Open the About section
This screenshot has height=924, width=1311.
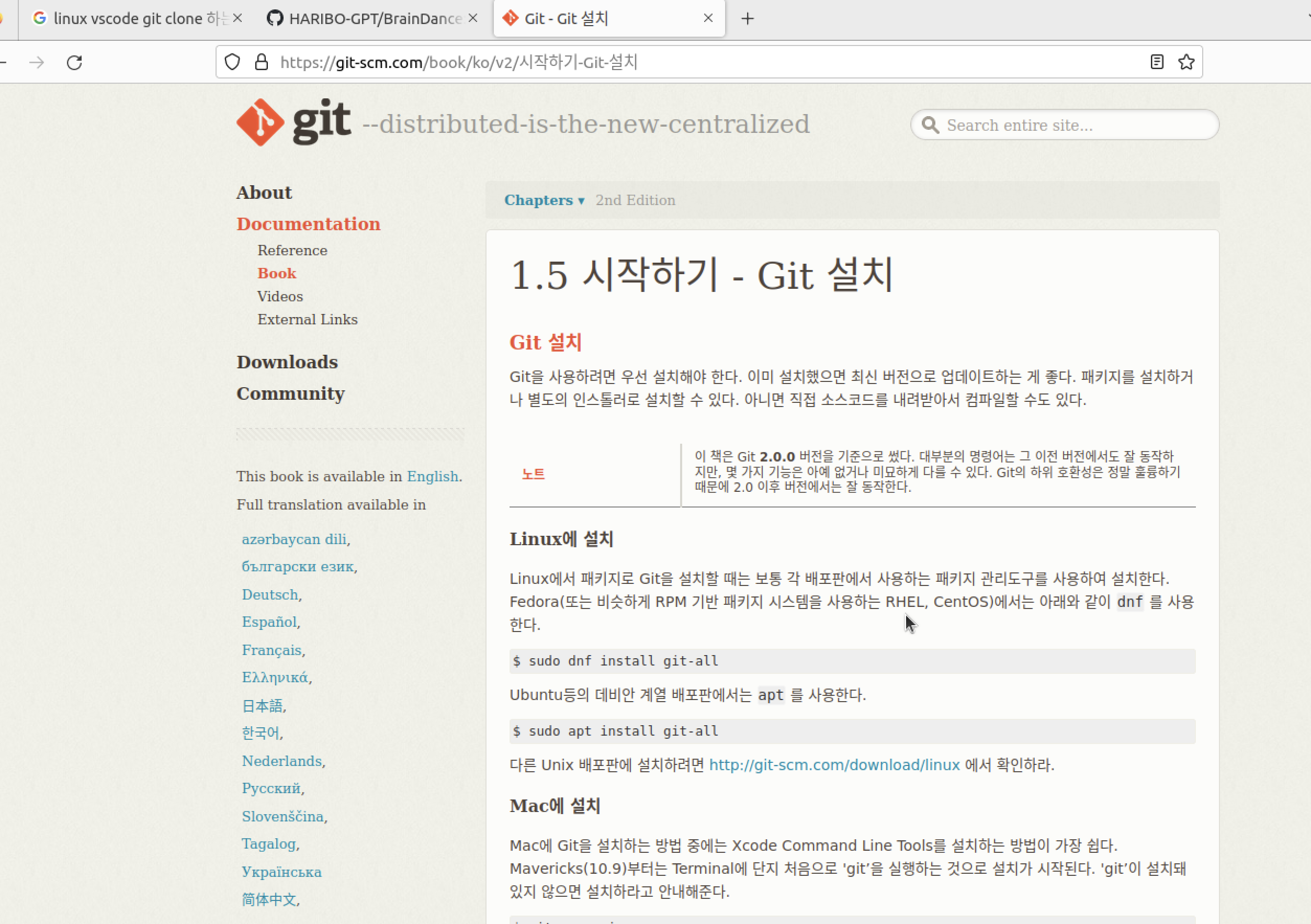(264, 193)
